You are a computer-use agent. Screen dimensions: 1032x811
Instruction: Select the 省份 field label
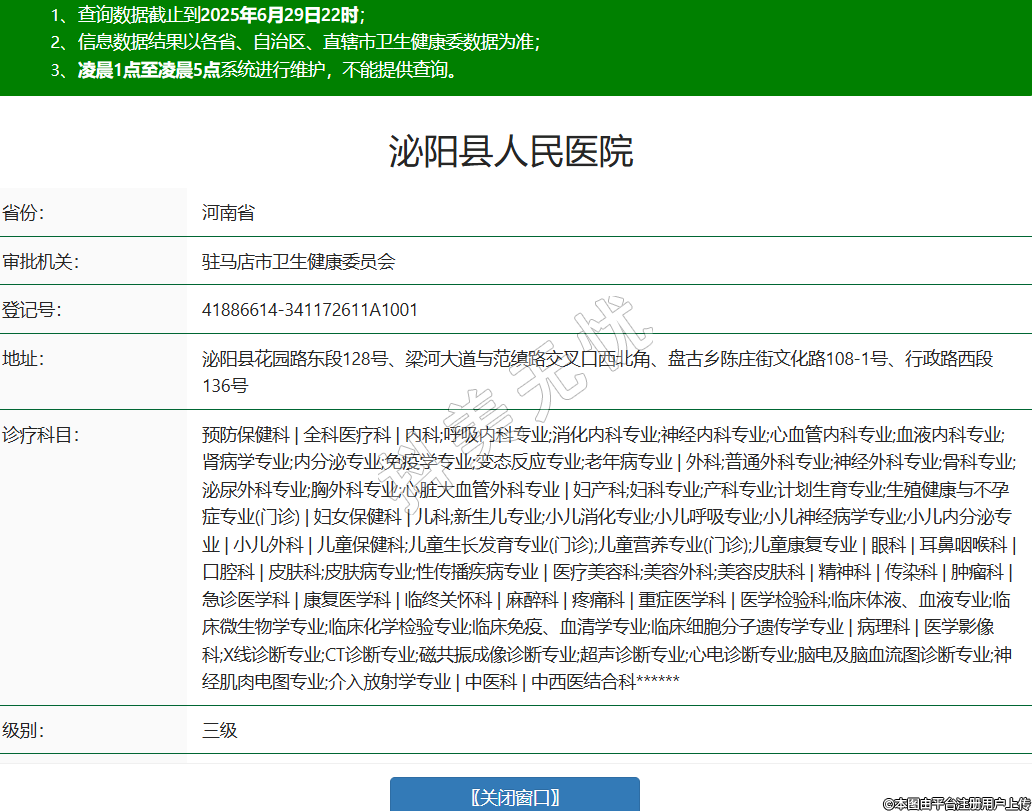(24, 213)
